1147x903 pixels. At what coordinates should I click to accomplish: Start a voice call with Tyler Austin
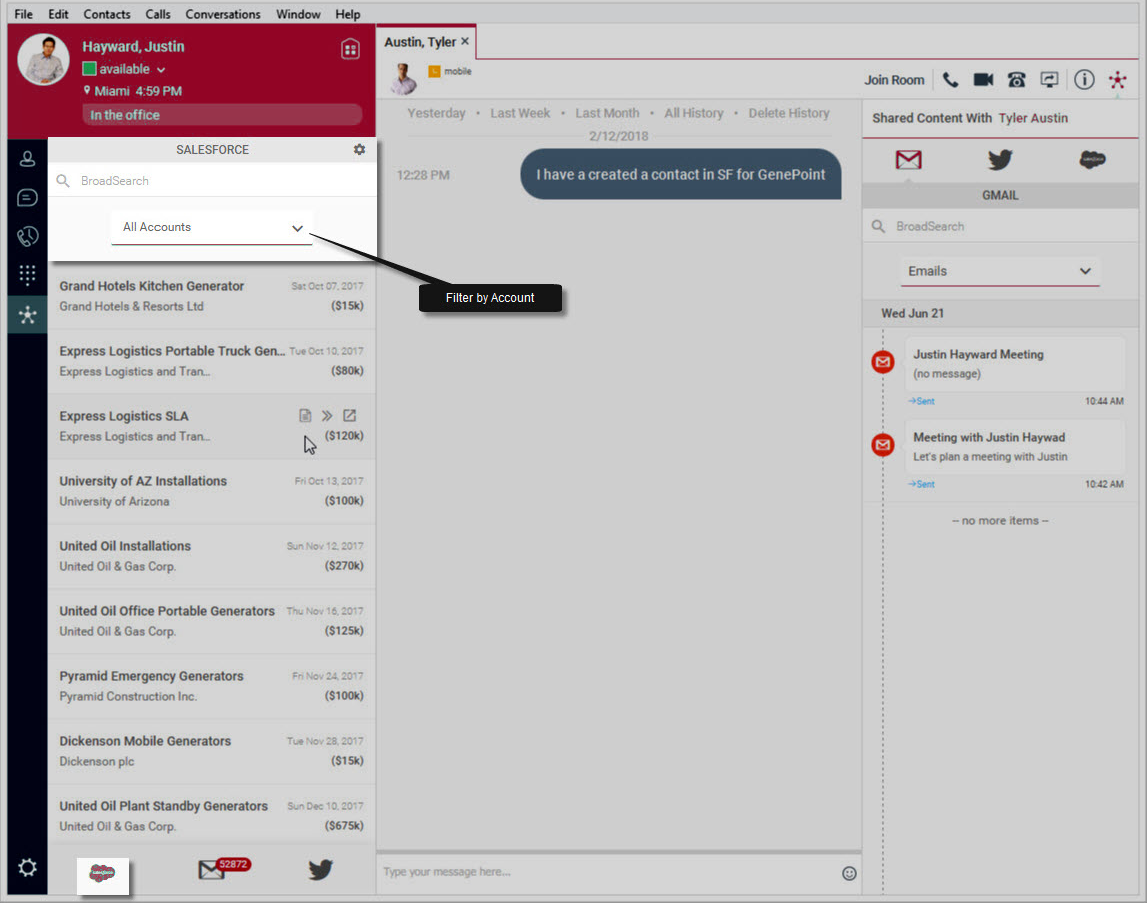pos(950,80)
